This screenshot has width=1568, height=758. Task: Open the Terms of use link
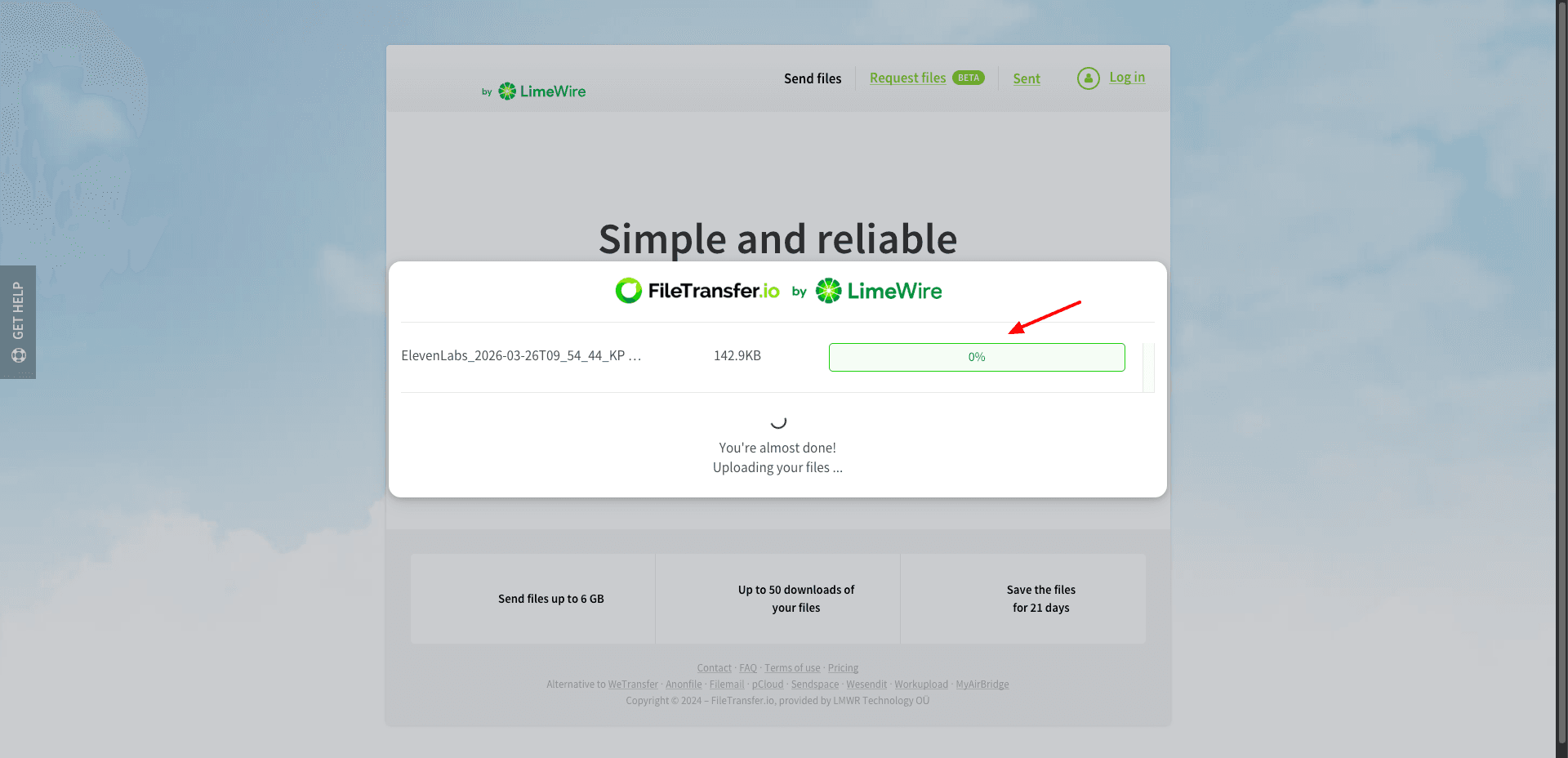click(792, 668)
